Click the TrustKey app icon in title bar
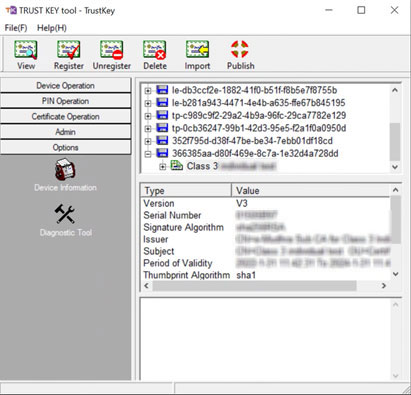 click(11, 10)
